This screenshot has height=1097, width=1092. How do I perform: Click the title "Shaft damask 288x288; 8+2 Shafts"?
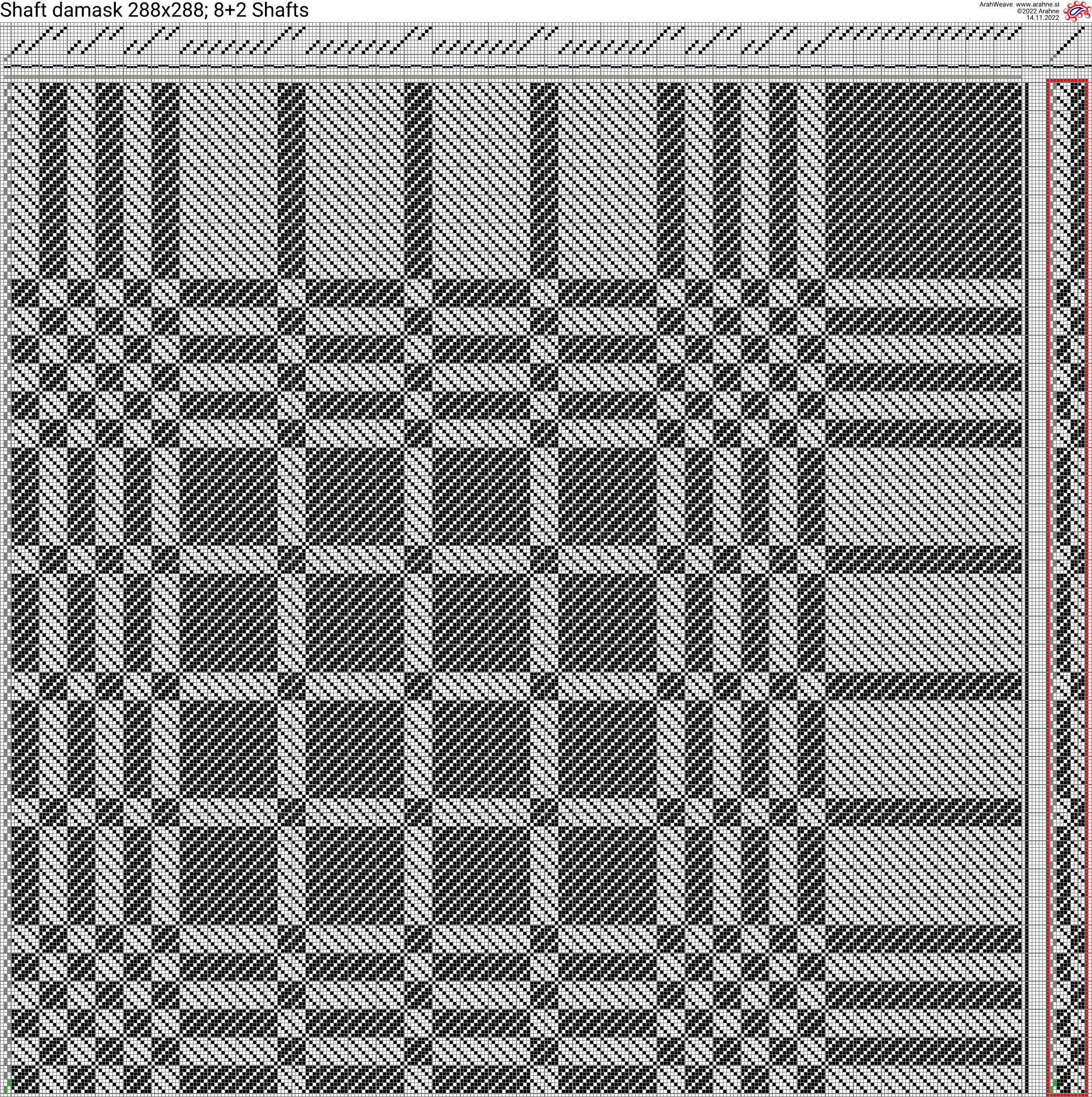[154, 10]
